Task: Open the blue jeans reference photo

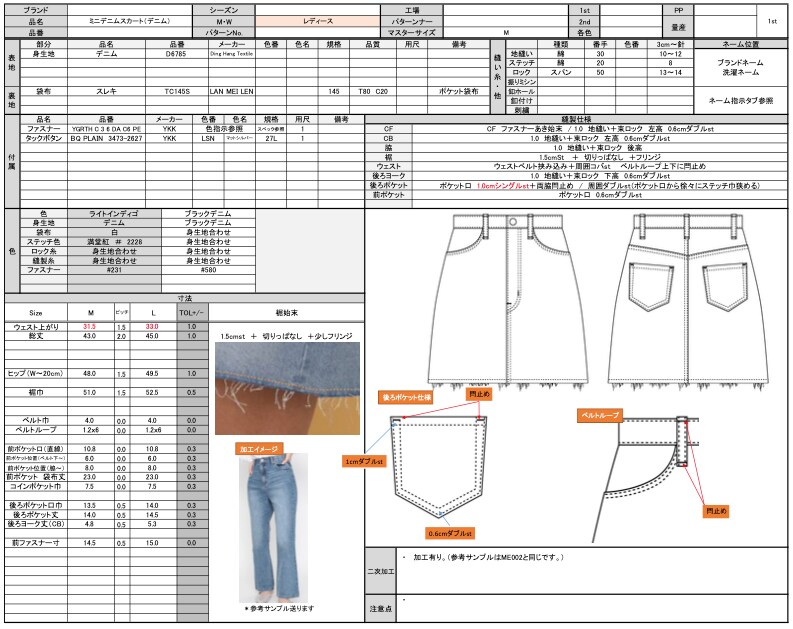Action: [273, 528]
